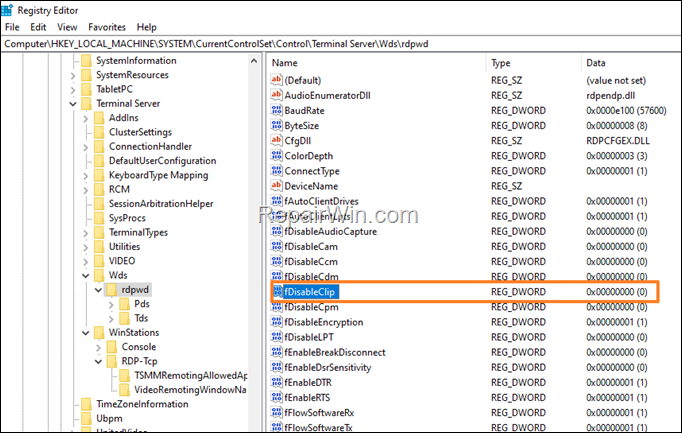The width and height of the screenshot is (682, 433).
Task: Click the Registry Editor app icon in title bar
Action: coord(7,10)
